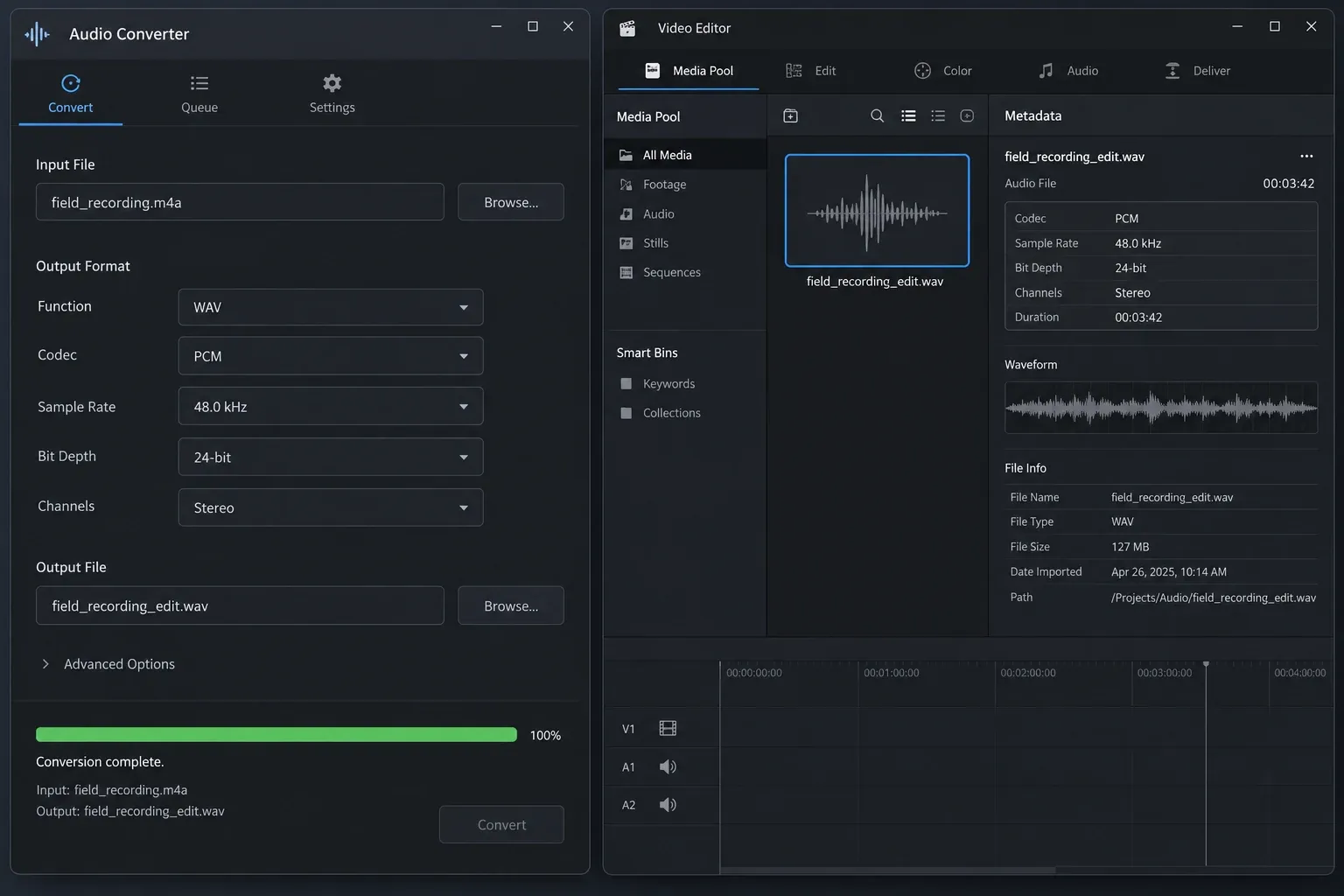Open the Color tab in Video Editor
1344x896 pixels.
tap(943, 71)
